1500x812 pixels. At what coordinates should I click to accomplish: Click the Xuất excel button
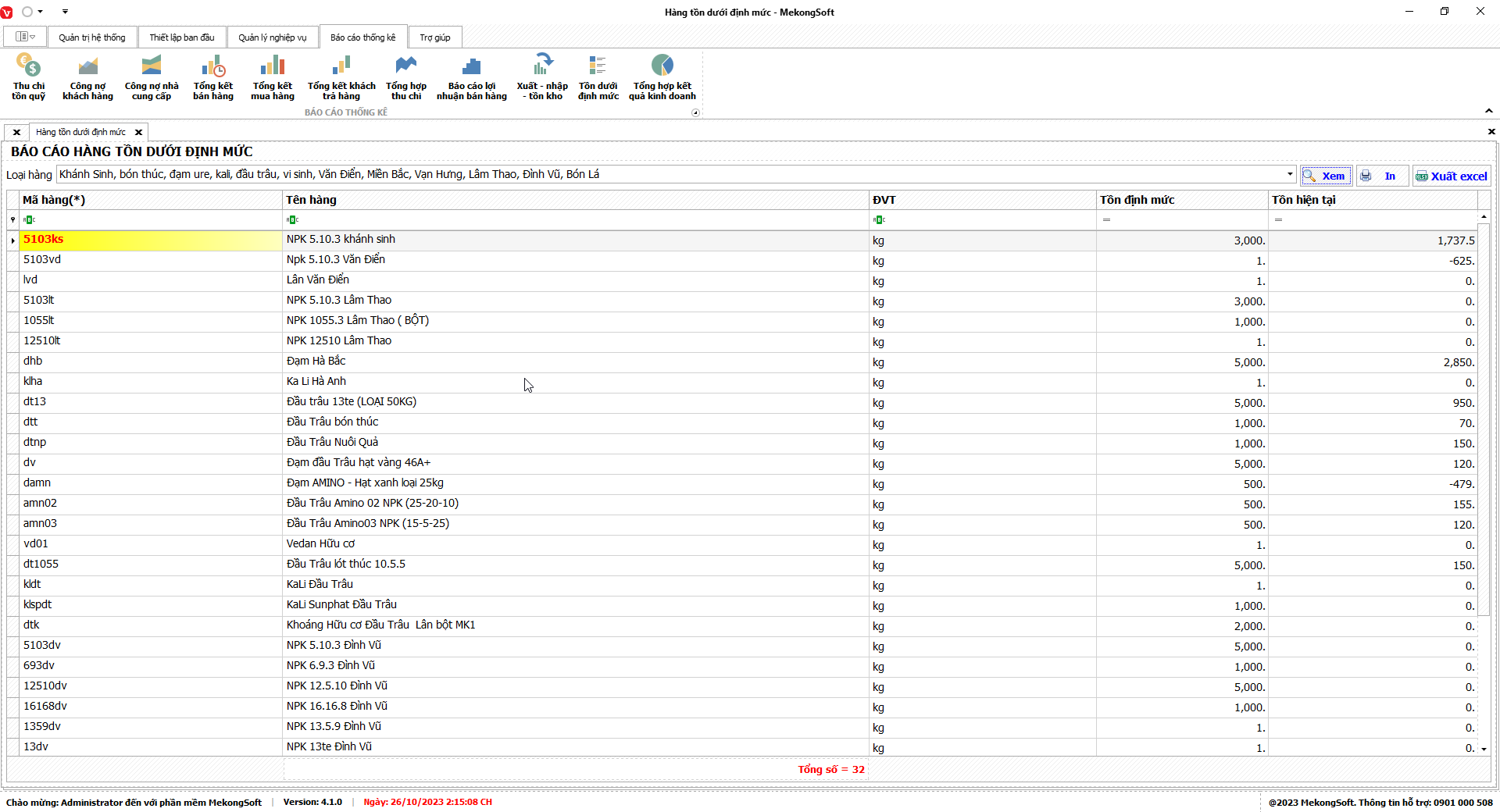coord(1452,176)
